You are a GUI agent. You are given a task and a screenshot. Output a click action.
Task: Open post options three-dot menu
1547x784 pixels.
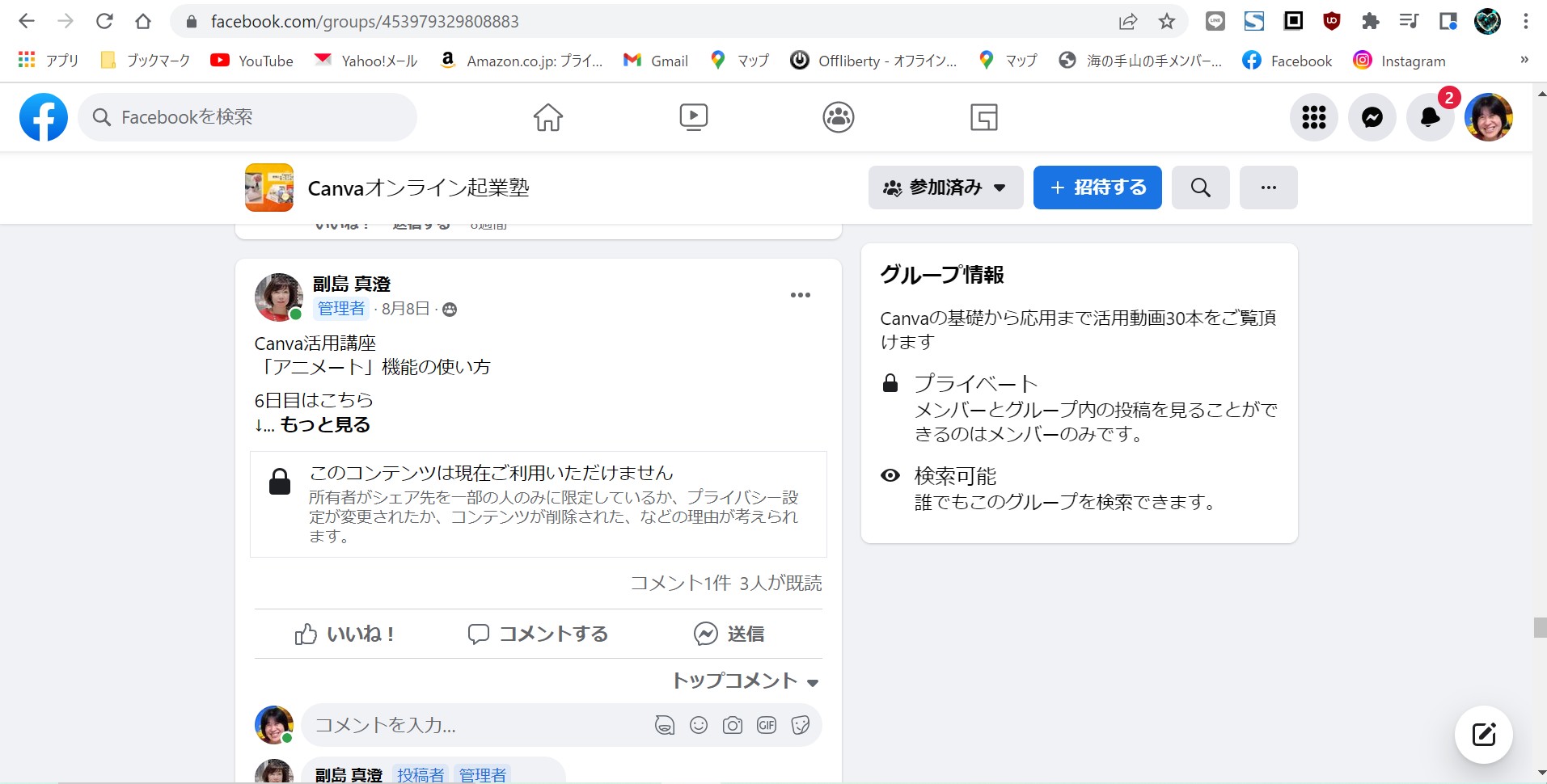[801, 295]
